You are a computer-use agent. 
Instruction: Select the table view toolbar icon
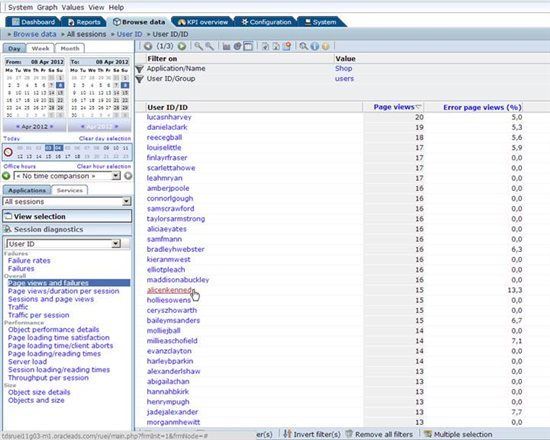[248, 46]
